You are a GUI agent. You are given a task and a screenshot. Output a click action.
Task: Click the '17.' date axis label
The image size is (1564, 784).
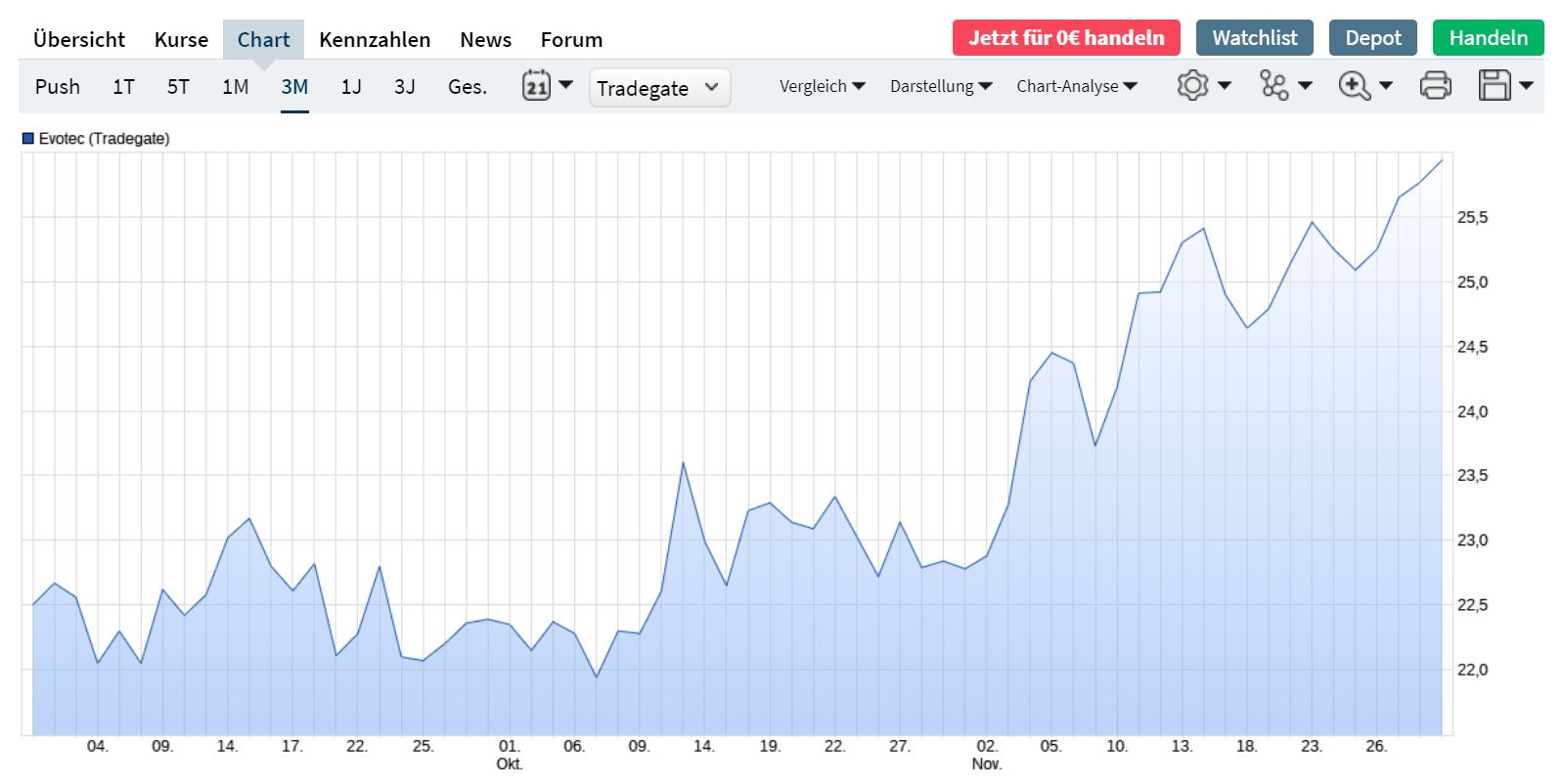pyautogui.click(x=292, y=746)
